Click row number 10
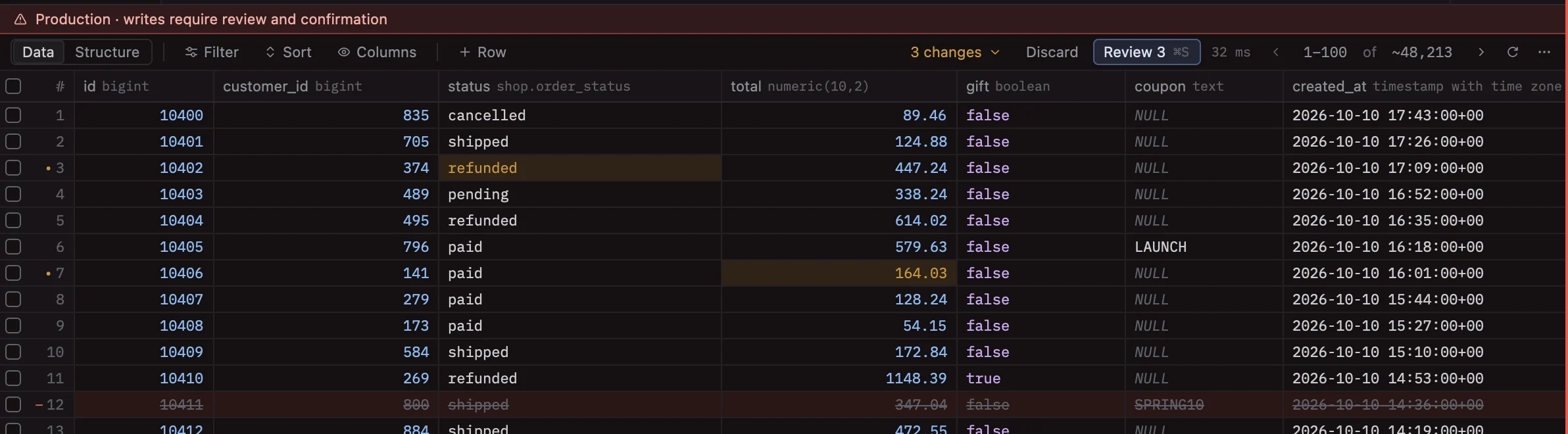This screenshot has width=1568, height=434. (x=55, y=352)
